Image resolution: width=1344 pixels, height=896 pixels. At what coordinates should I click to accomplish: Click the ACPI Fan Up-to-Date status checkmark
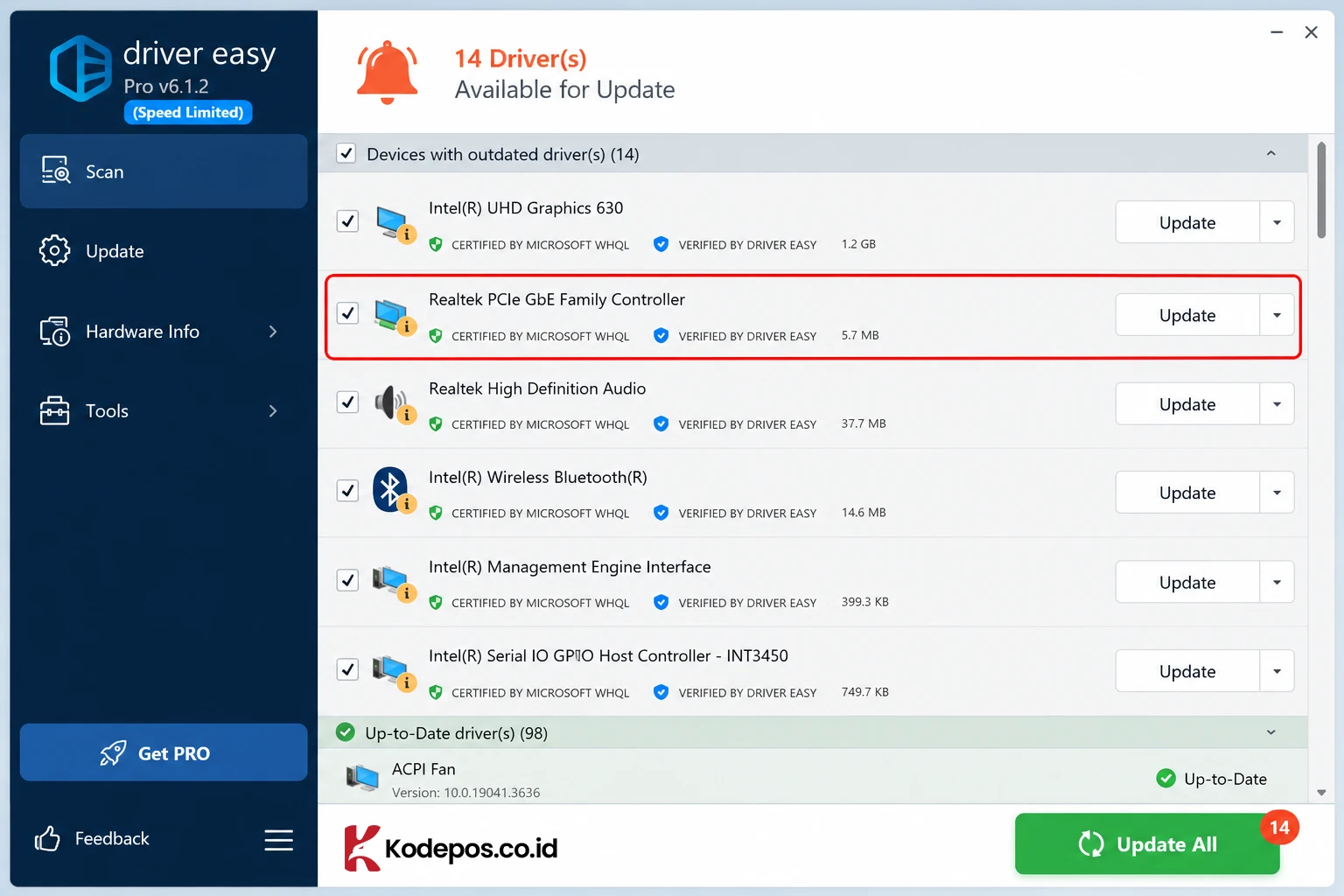1165,778
